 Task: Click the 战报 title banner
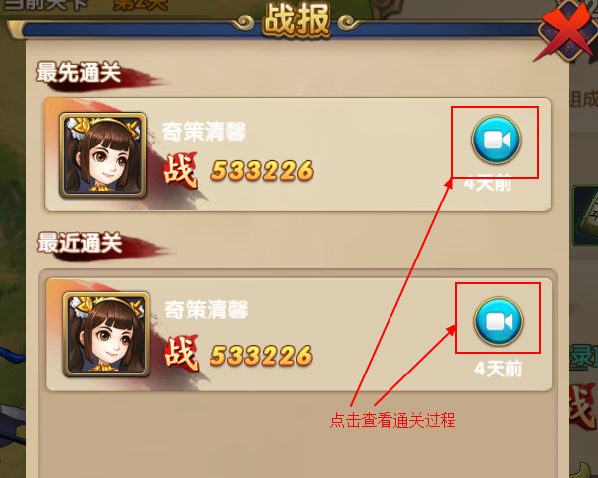(296, 20)
